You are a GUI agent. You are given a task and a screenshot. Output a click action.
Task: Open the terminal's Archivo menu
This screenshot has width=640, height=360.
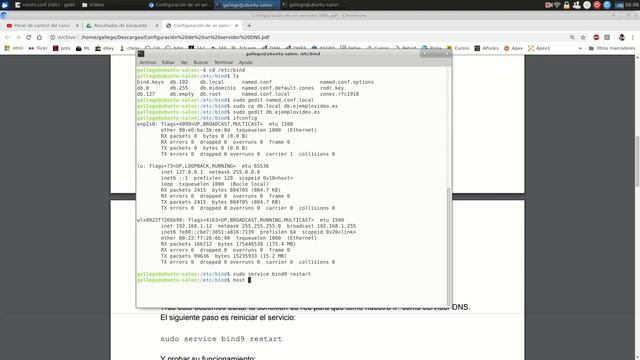(x=147, y=62)
